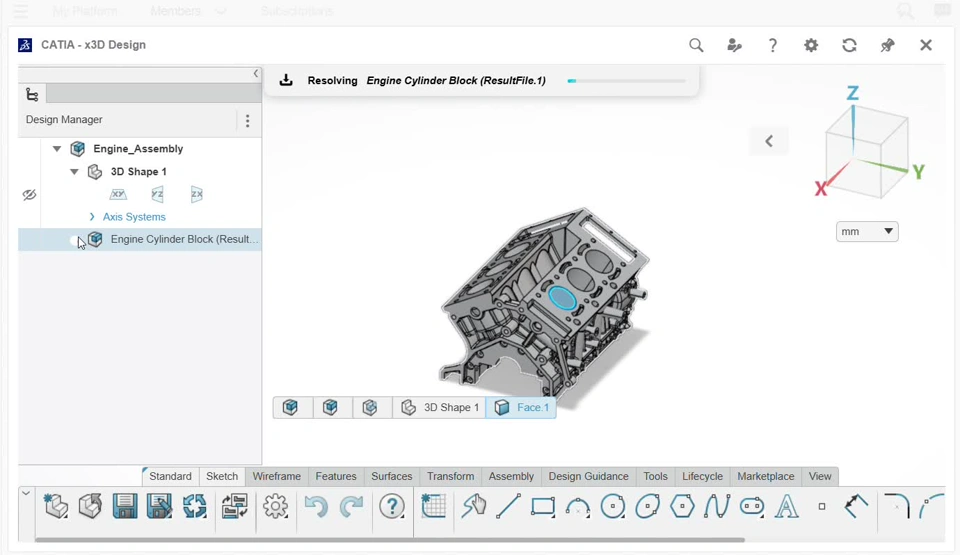
Task: Select the Text sketch tool
Action: [787, 507]
